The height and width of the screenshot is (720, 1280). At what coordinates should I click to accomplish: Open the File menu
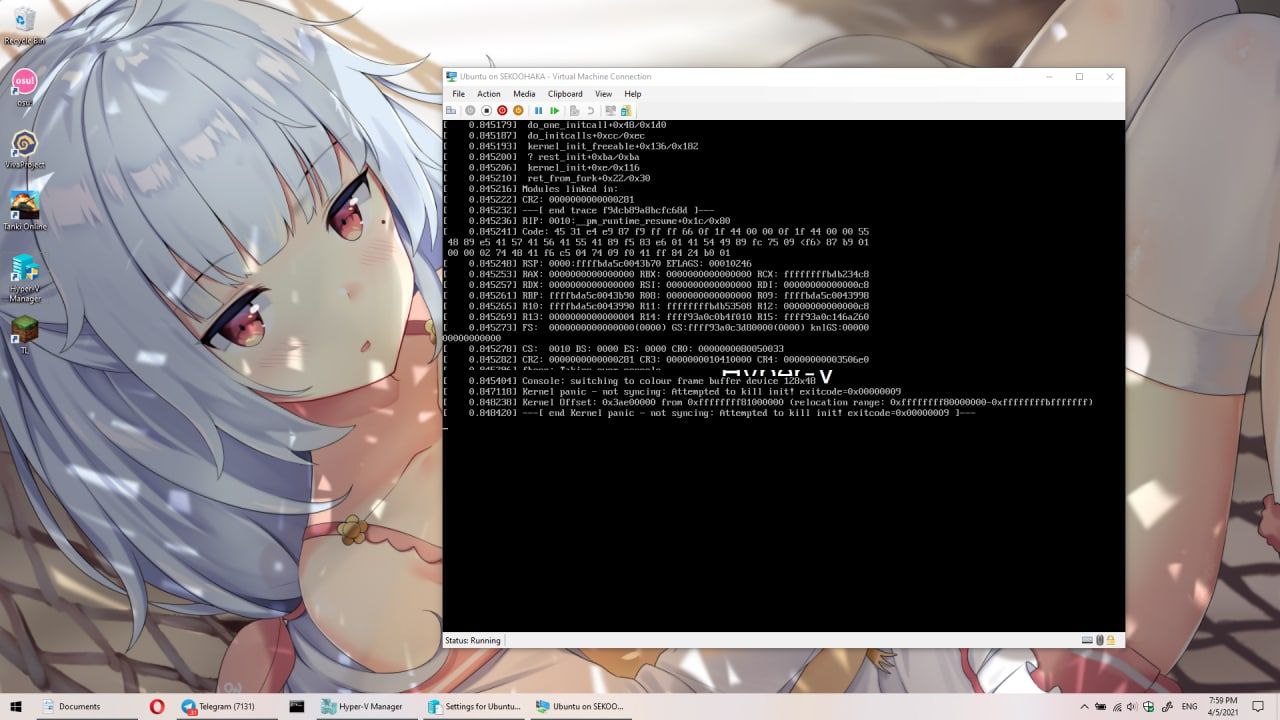[x=458, y=94]
